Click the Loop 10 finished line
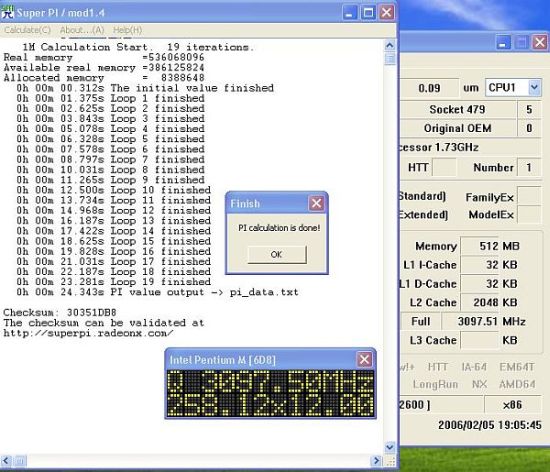 pos(113,190)
